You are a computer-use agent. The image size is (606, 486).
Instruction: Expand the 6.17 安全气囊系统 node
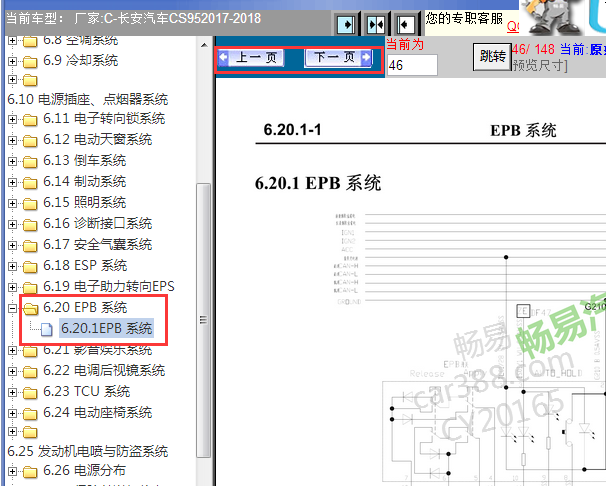point(12,245)
